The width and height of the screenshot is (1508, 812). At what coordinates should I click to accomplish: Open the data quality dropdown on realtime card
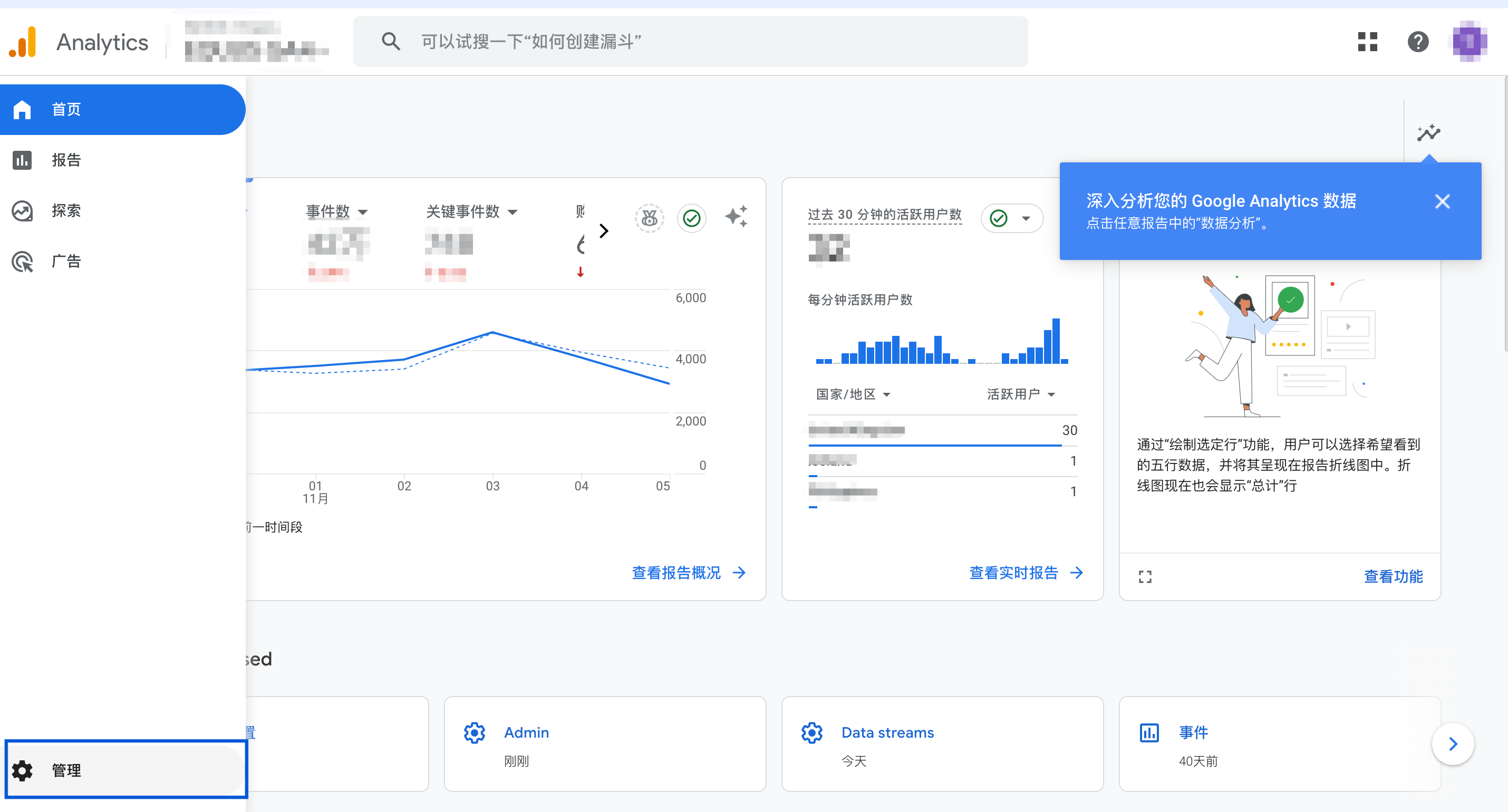click(x=1027, y=218)
